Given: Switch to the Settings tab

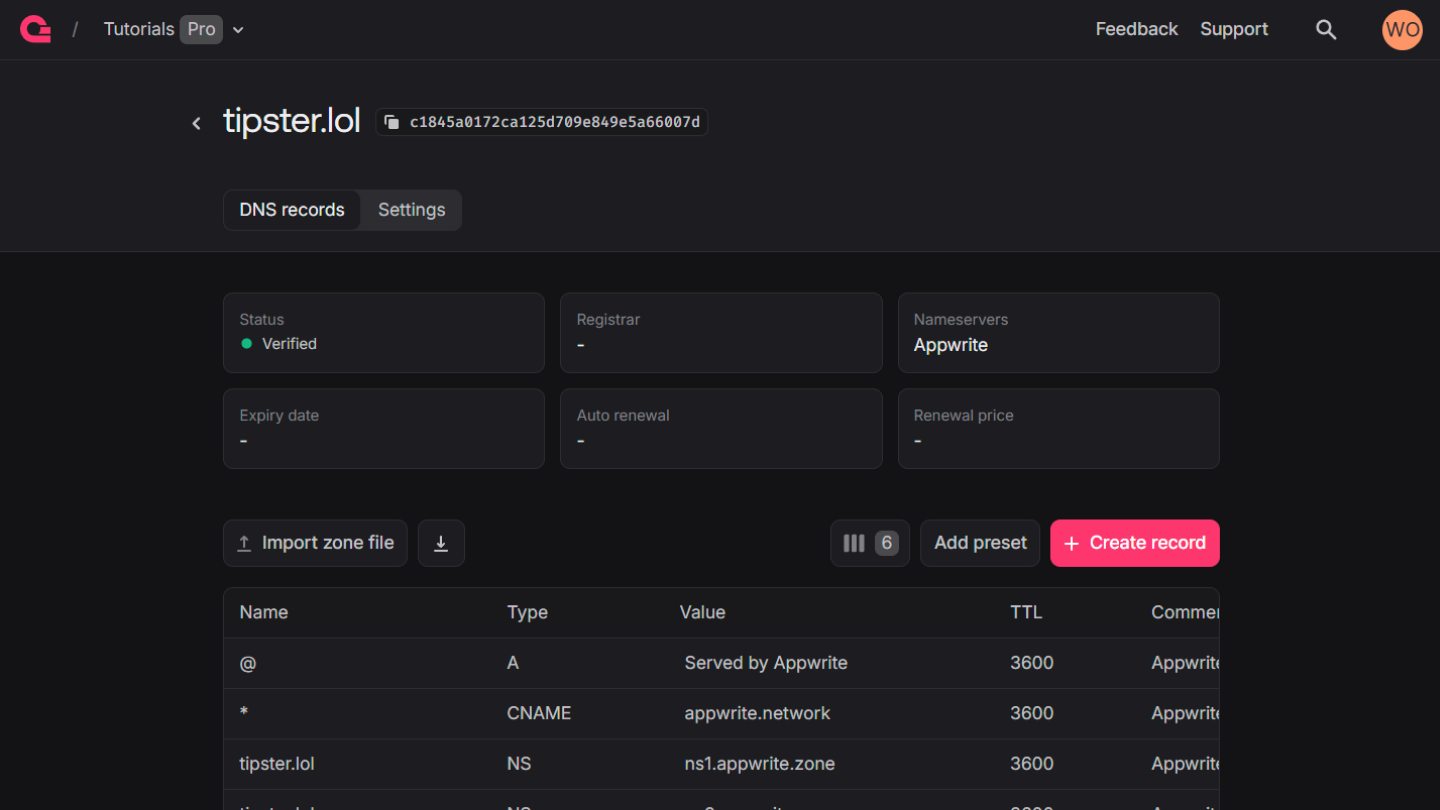Looking at the screenshot, I should (411, 210).
